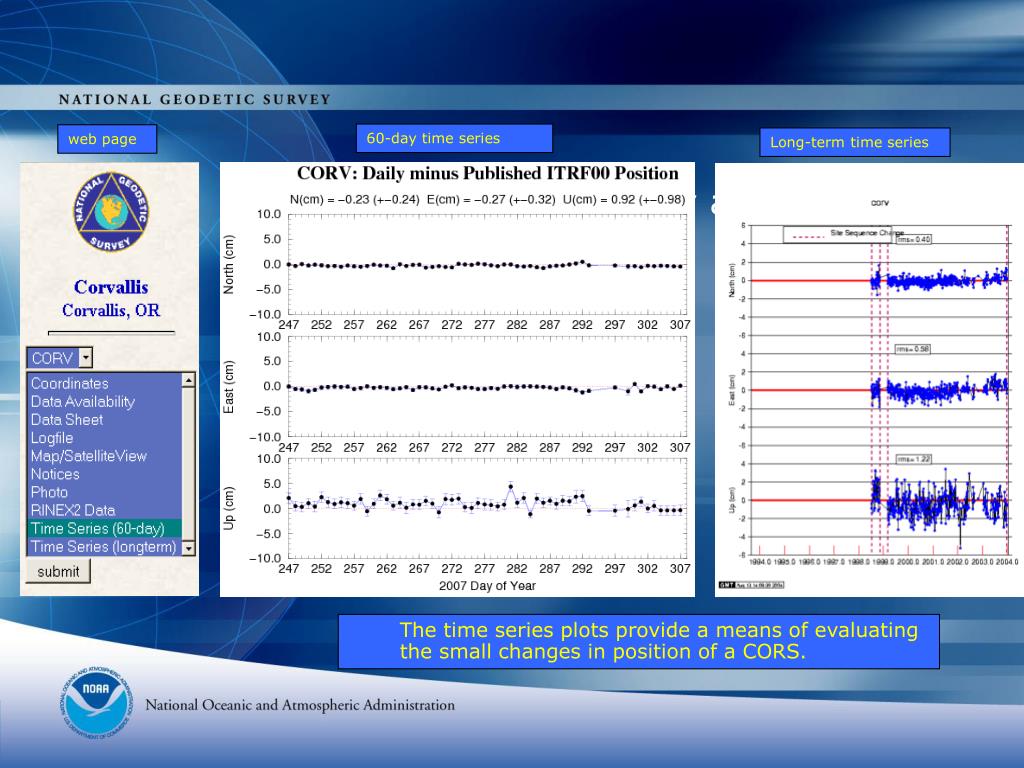Click the NOAA logo emblem
The height and width of the screenshot is (768, 1024).
96,704
